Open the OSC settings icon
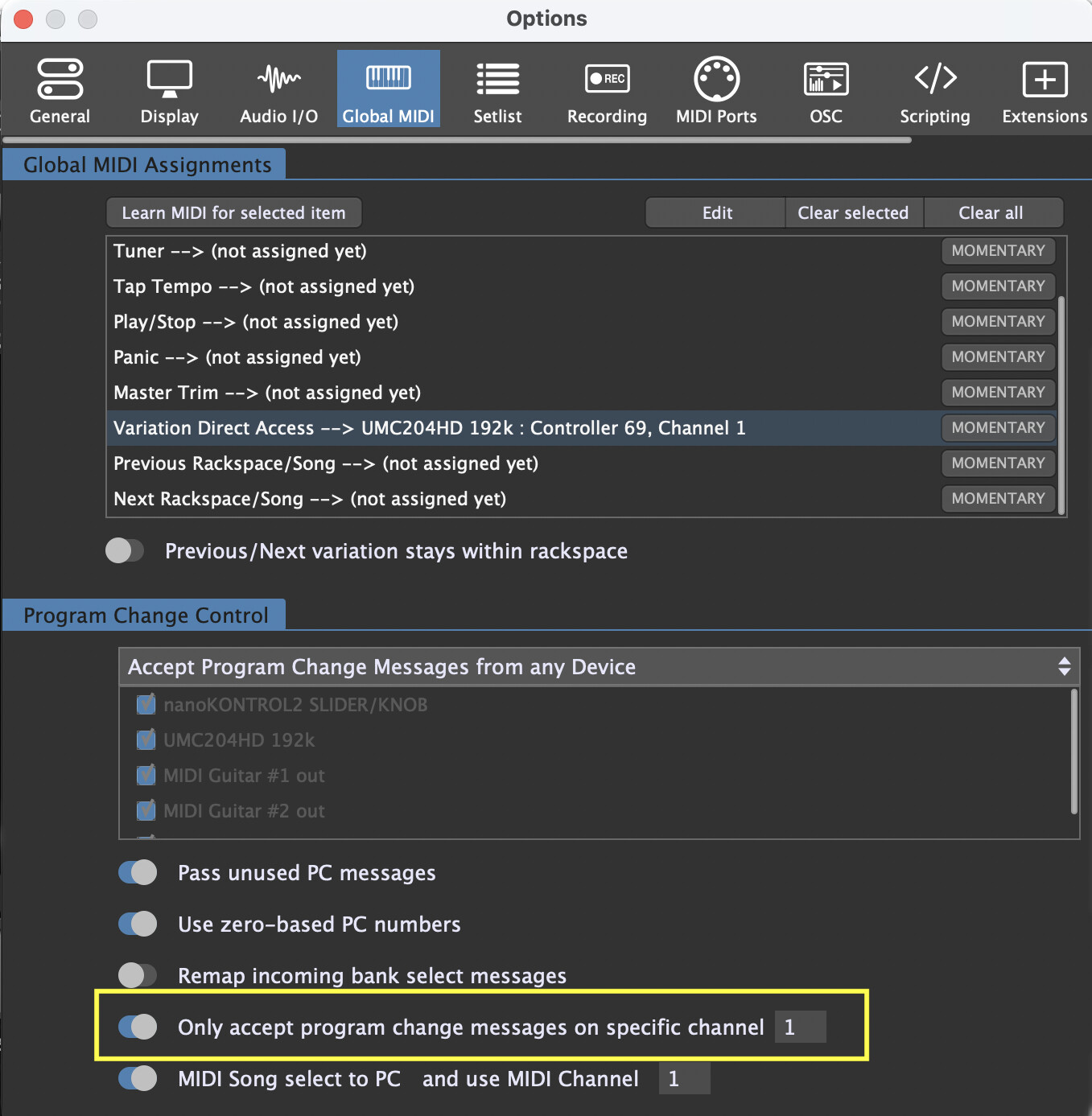This screenshot has height=1116, width=1092. point(826,90)
